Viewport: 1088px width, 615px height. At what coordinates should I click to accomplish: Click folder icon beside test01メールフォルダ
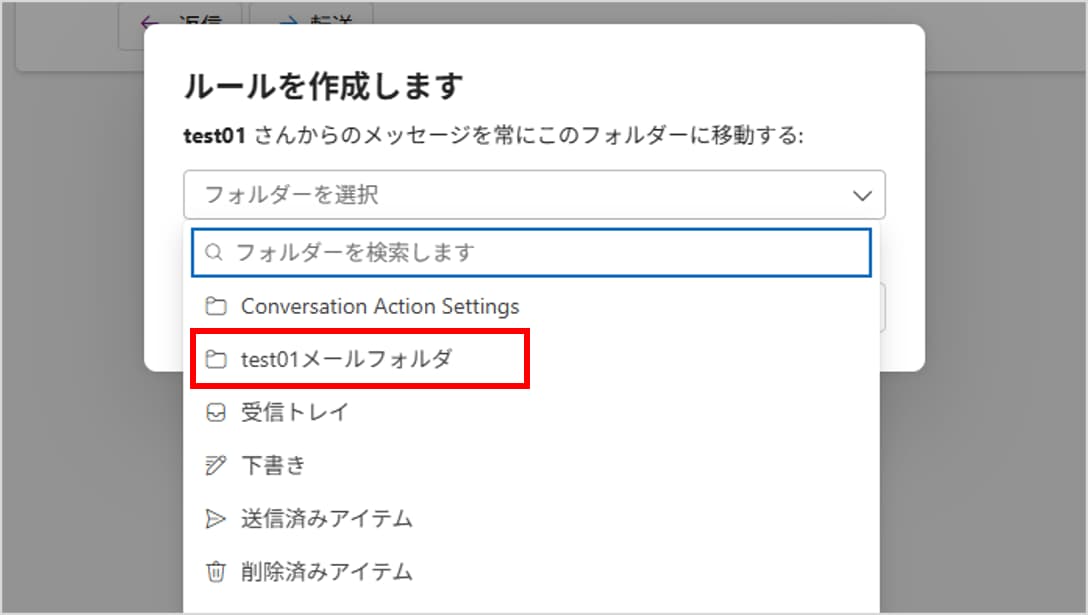tap(215, 359)
